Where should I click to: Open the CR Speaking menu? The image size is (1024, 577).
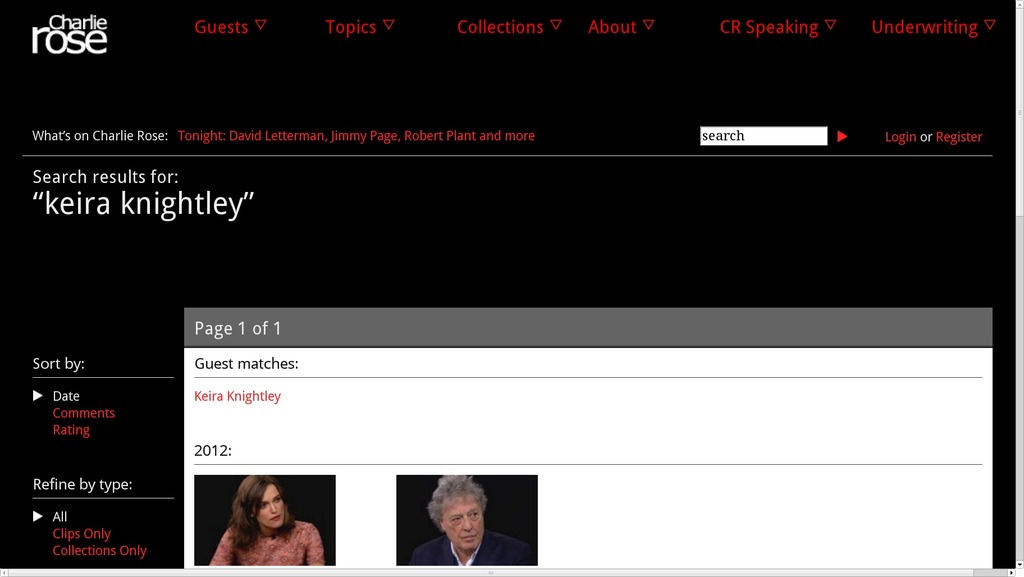point(769,27)
